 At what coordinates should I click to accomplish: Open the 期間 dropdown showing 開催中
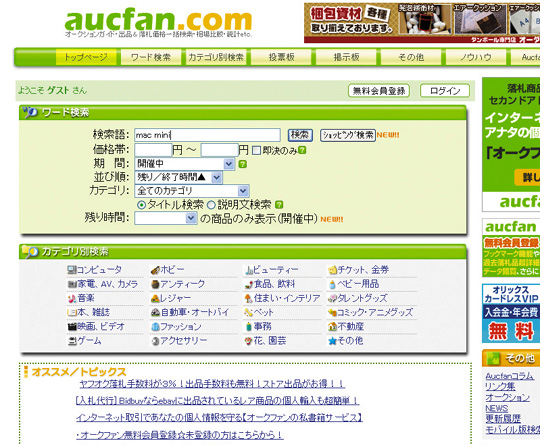(185, 164)
